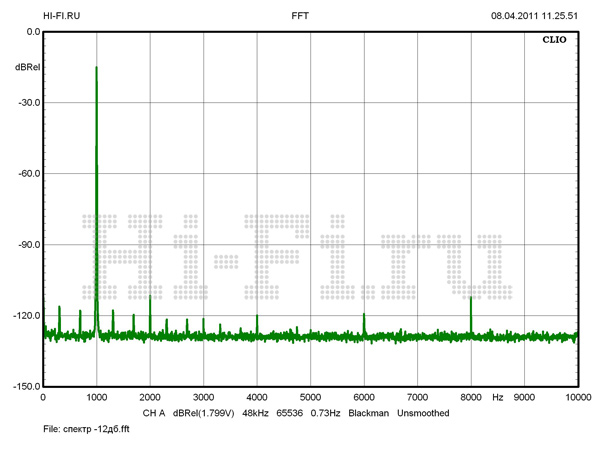This screenshot has height=450, width=600.
Task: Click the CH A channel label
Action: tap(153, 412)
